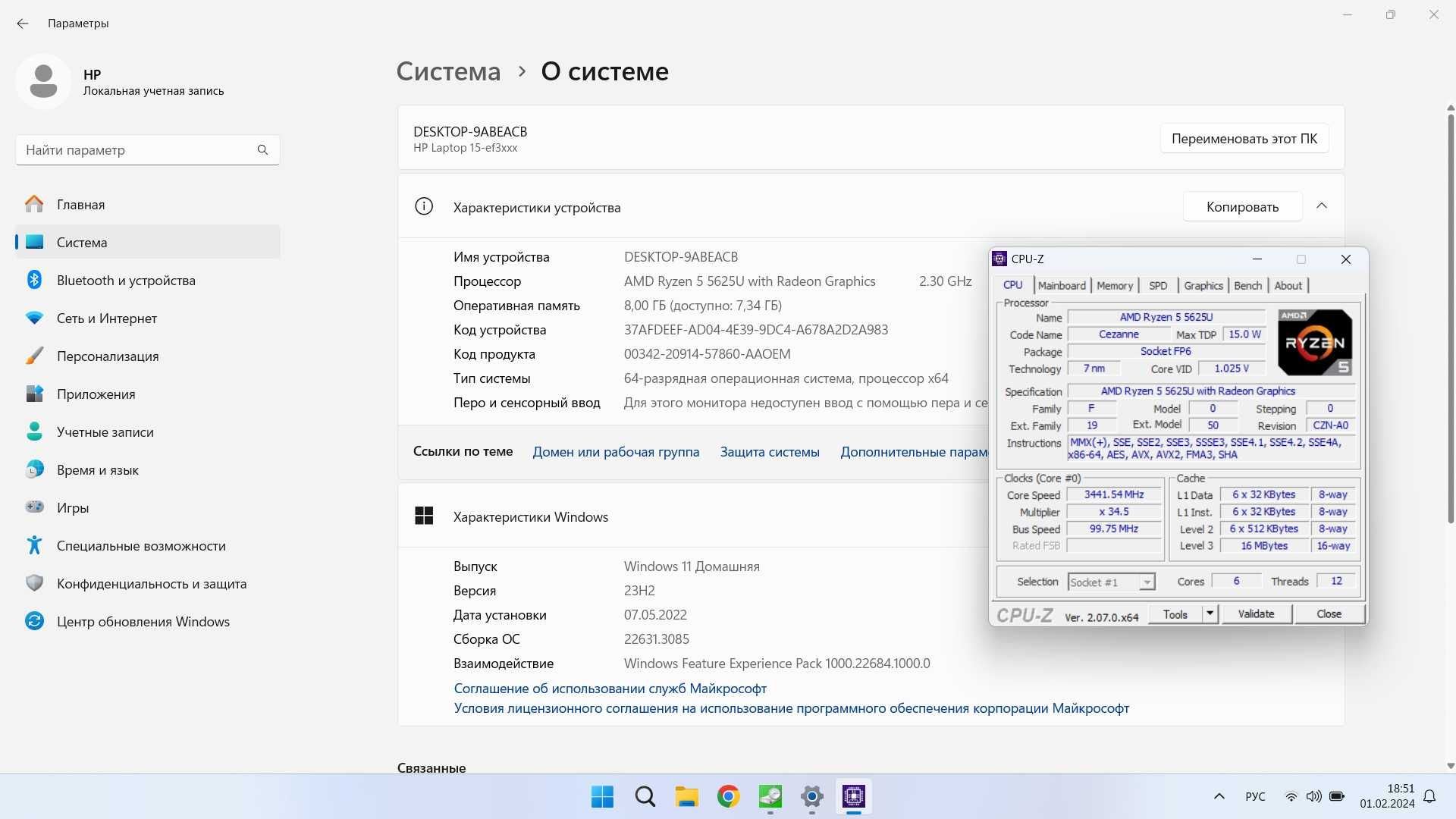Click the РУС language indicator
Image resolution: width=1456 pixels, height=819 pixels.
[1255, 796]
